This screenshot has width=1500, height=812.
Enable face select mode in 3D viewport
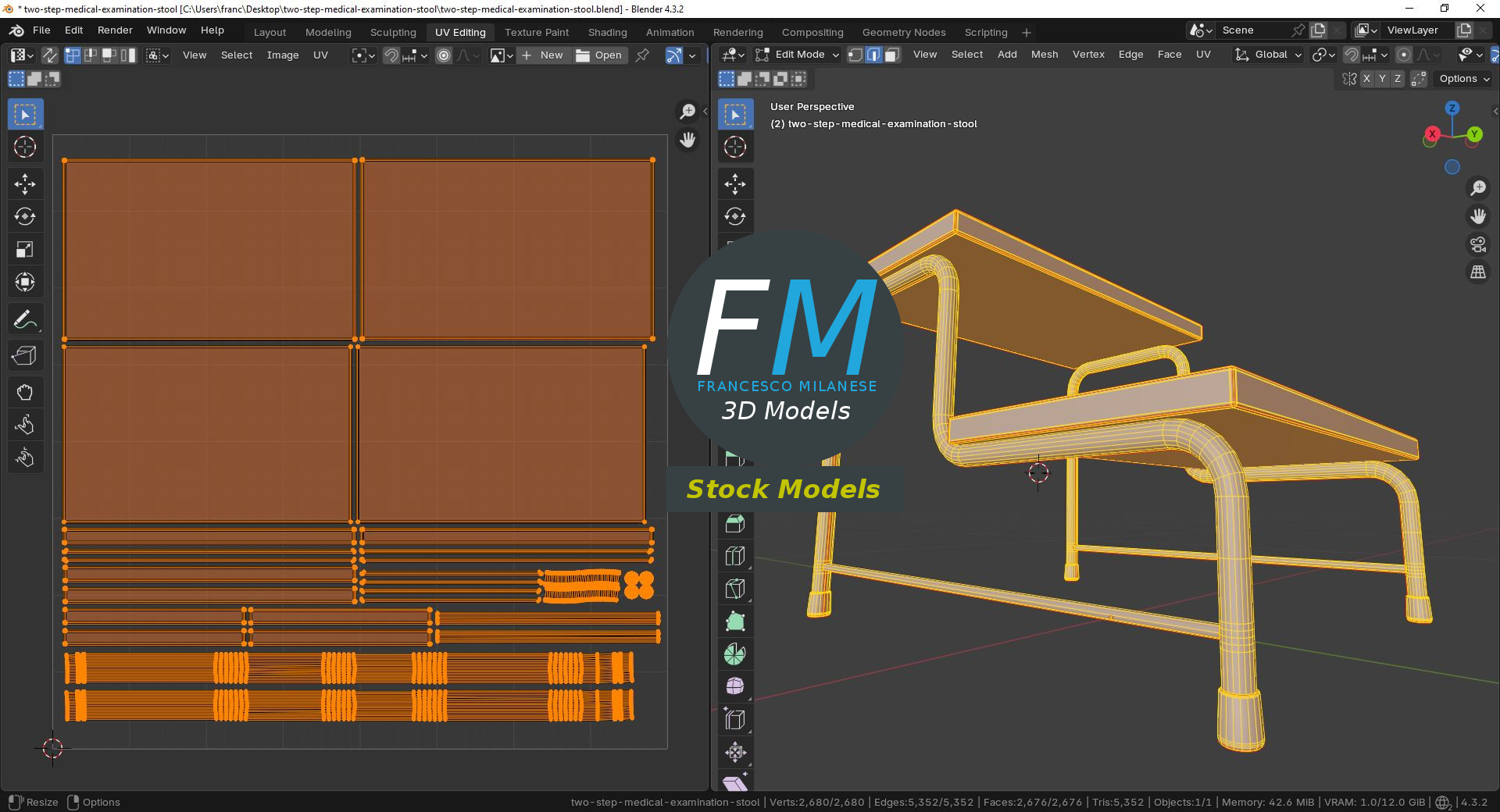pos(892,55)
